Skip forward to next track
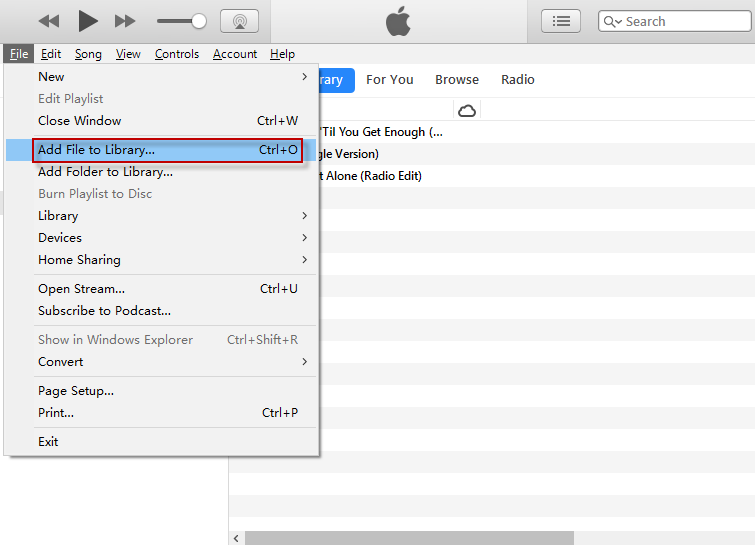This screenshot has height=545, width=755. (x=125, y=21)
